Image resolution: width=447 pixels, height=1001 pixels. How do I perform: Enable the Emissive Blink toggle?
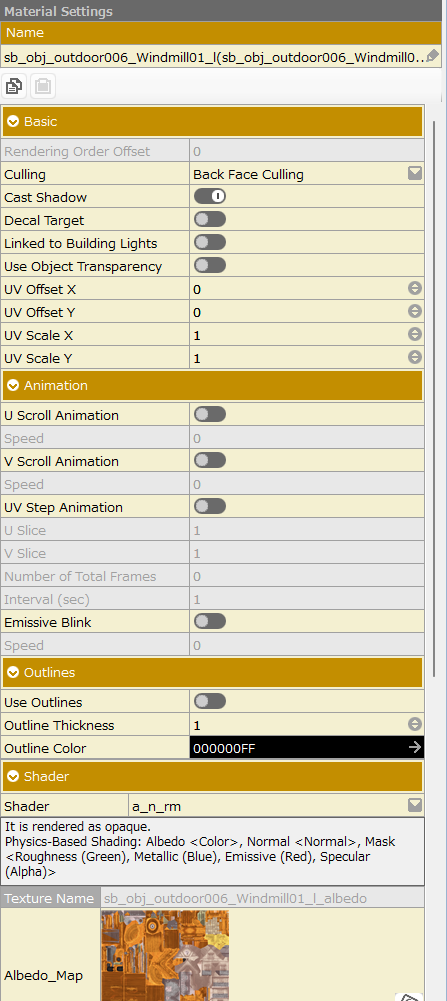[210, 621]
